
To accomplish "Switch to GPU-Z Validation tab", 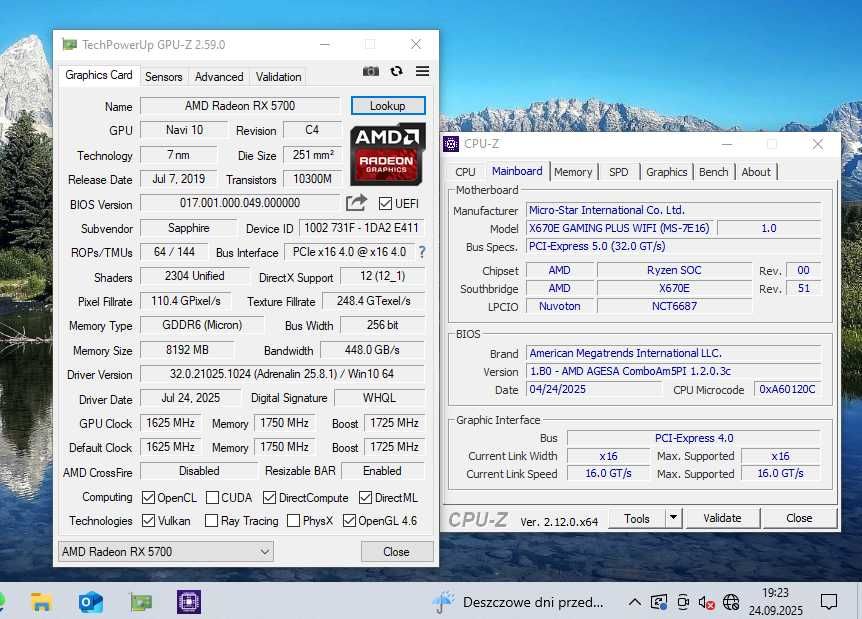I will tap(278, 77).
